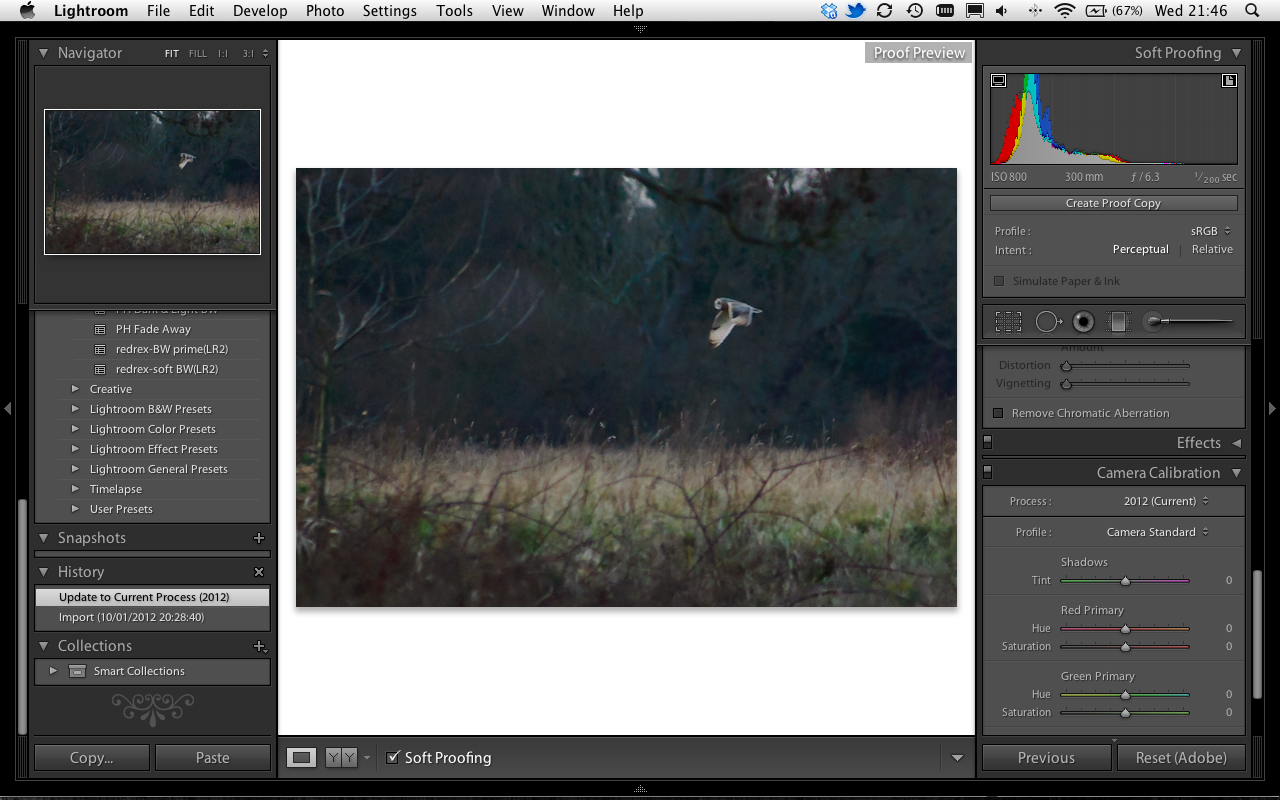Click the Reset (Adobe) button
The height and width of the screenshot is (800, 1280).
(1181, 758)
